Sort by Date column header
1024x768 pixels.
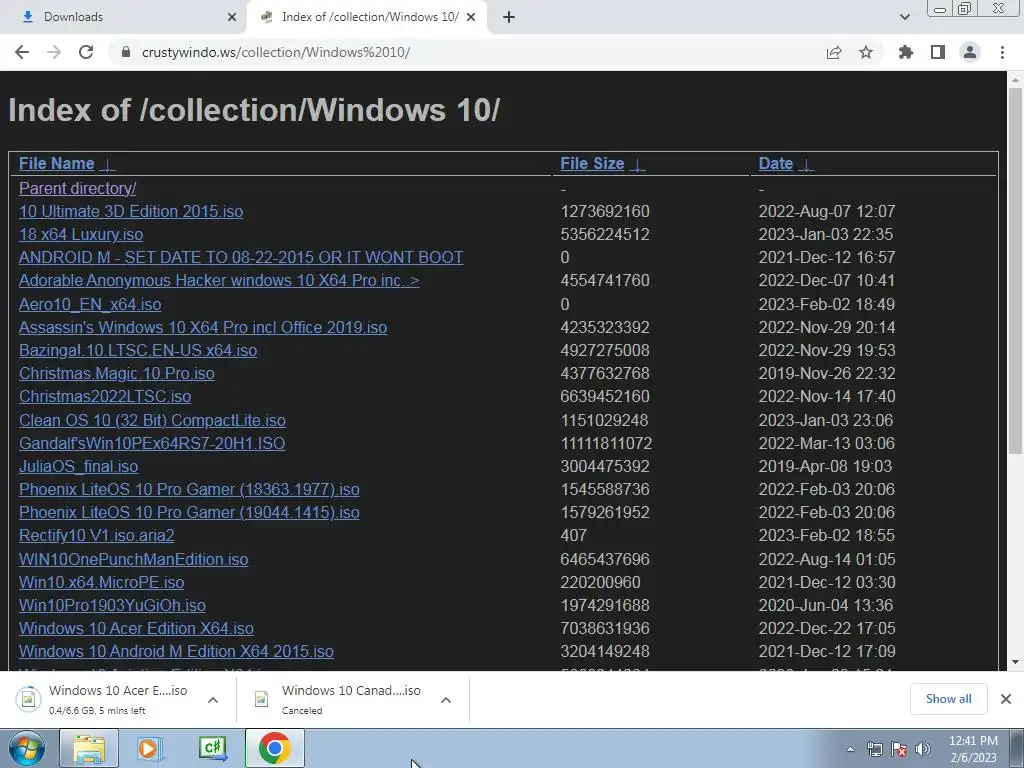(x=776, y=163)
